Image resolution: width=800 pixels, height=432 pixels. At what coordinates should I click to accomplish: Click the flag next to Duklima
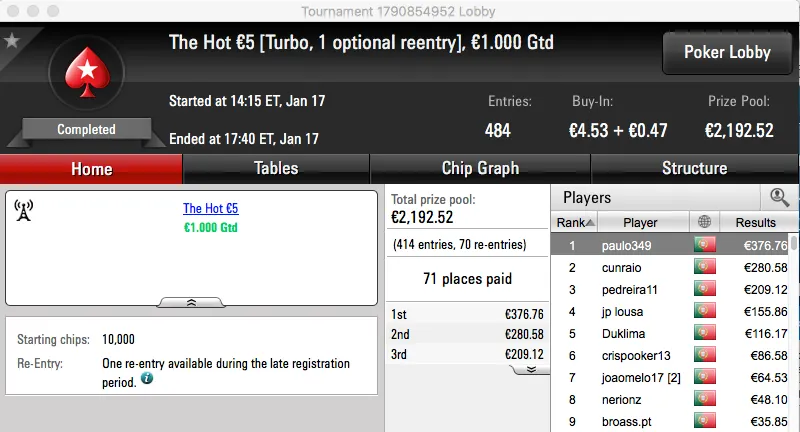point(705,333)
